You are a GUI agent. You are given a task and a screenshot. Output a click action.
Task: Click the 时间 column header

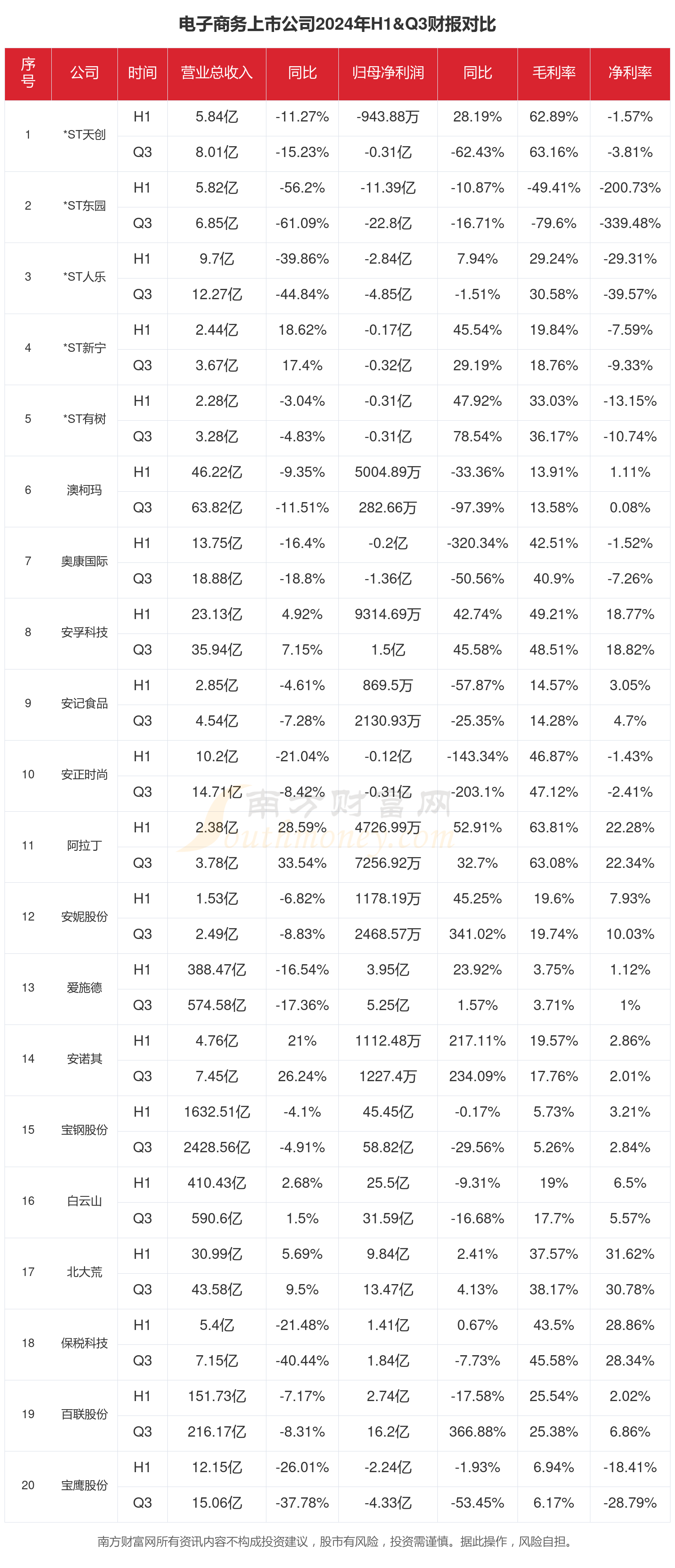[142, 73]
